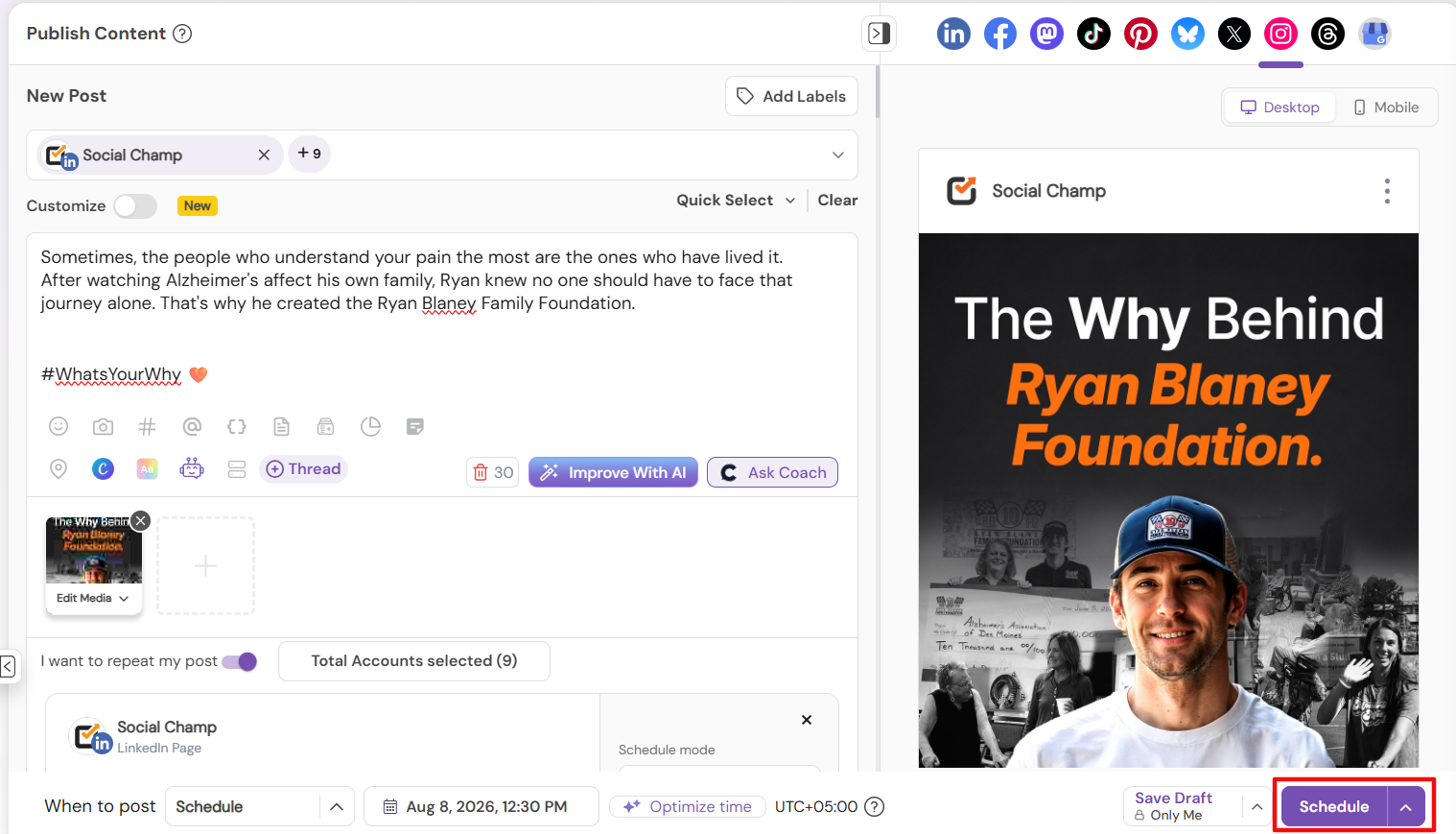
Task: Open the When to post Schedule dropdown
Action: point(260,806)
